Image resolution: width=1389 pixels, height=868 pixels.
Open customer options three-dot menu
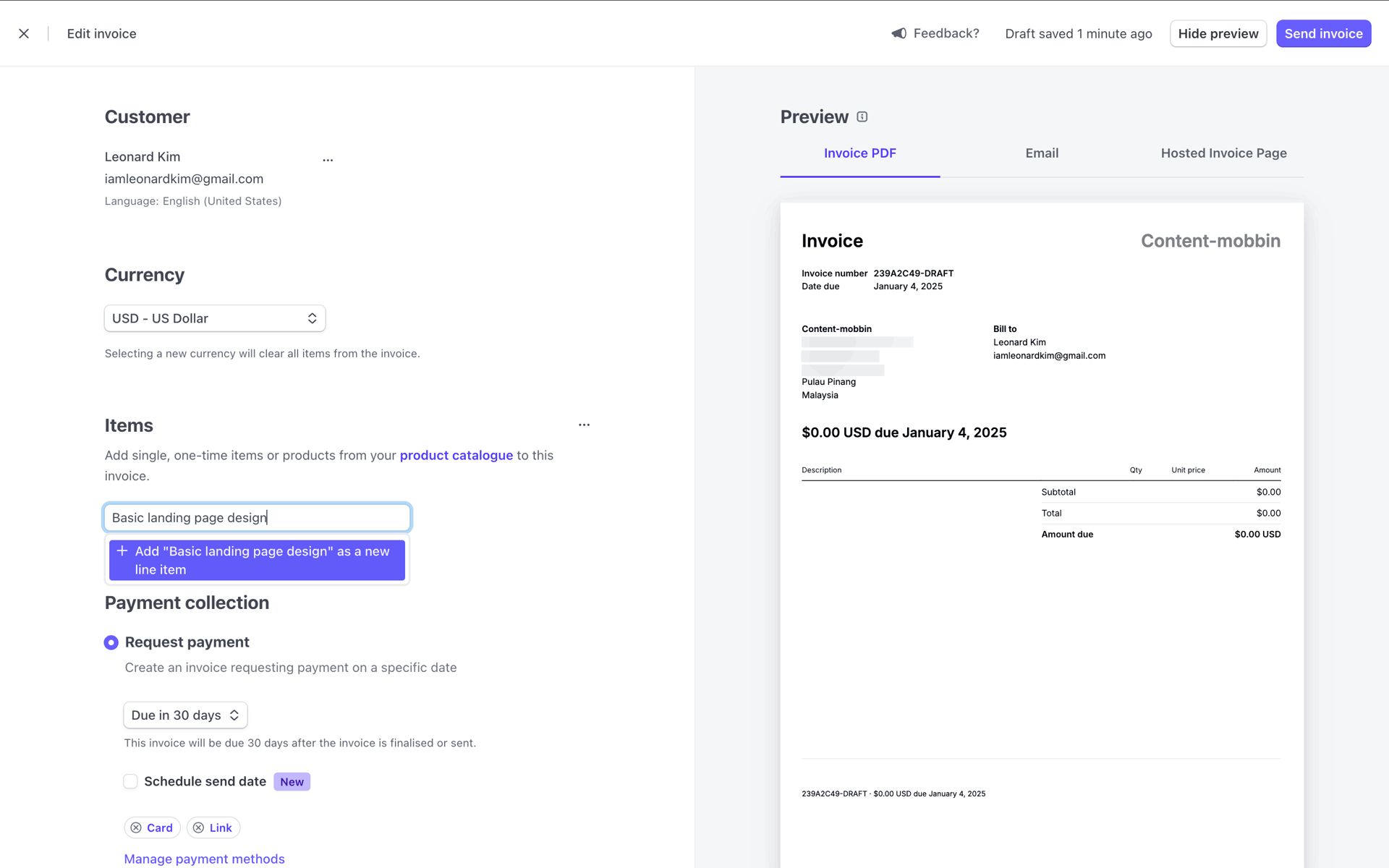pos(328,160)
